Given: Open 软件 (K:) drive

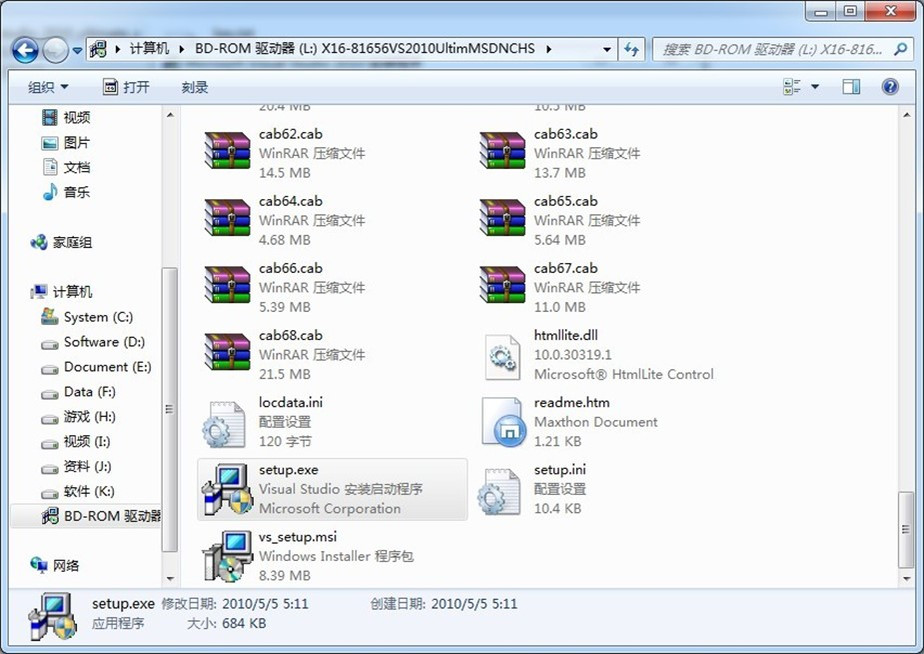Looking at the screenshot, I should 77,491.
